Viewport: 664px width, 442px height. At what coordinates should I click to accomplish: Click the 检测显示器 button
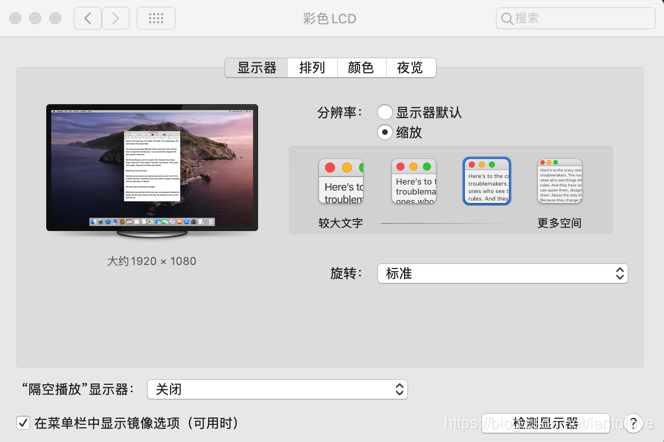point(545,423)
